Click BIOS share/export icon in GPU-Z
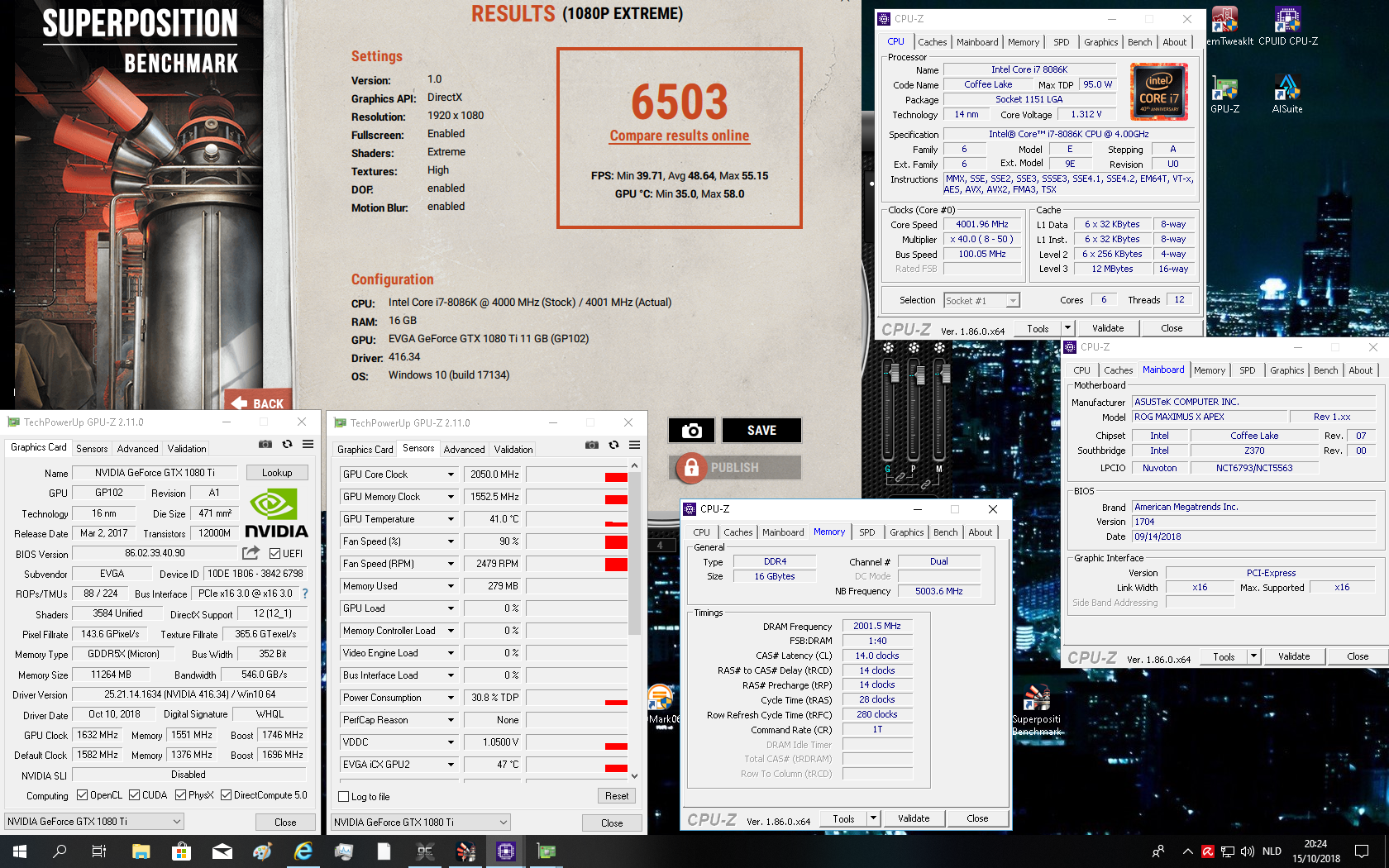Viewport: 1389px width, 868px height. [251, 552]
